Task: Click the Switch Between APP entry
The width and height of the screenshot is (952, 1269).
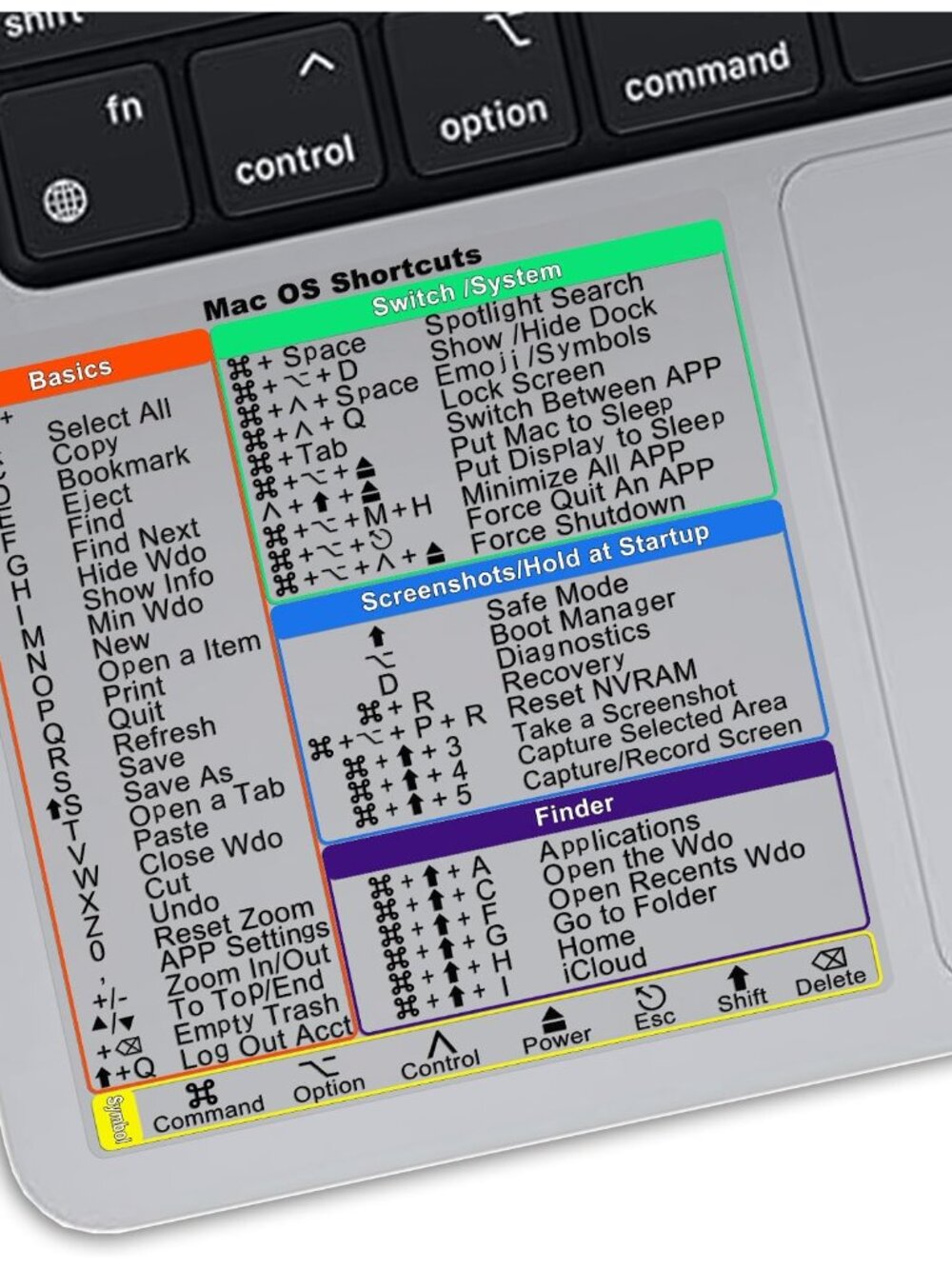Action: point(583,397)
